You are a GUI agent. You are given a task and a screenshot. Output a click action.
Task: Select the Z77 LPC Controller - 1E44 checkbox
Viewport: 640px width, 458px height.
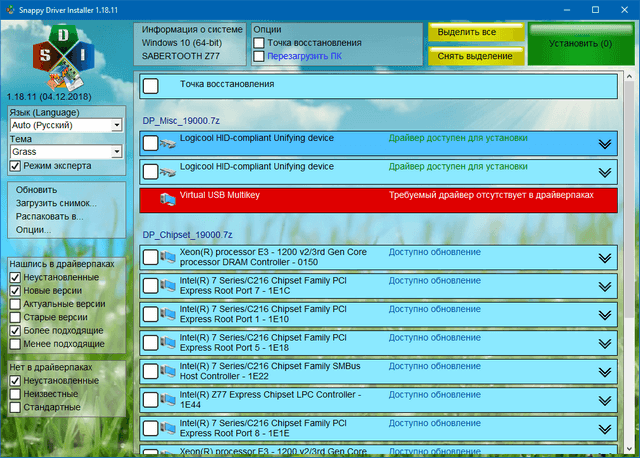tap(151, 400)
